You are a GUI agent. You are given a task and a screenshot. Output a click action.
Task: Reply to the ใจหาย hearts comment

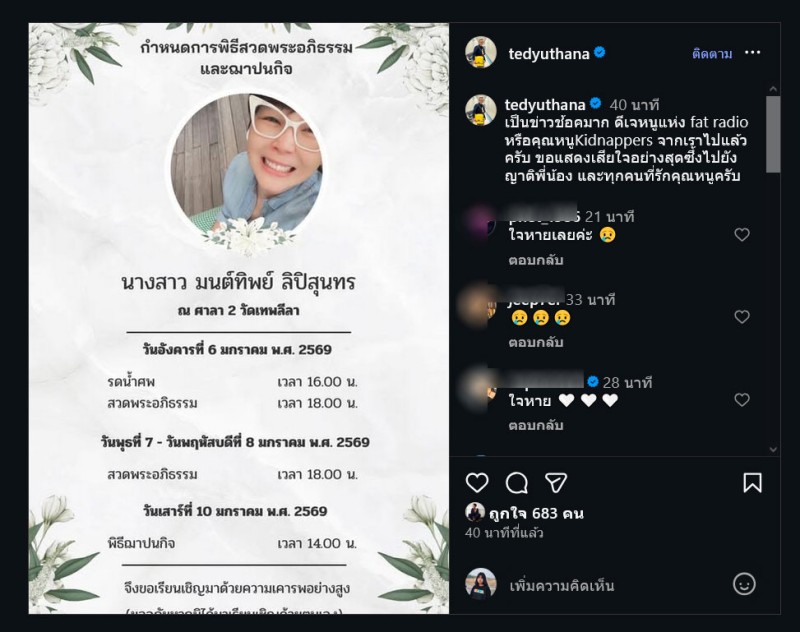(x=536, y=425)
